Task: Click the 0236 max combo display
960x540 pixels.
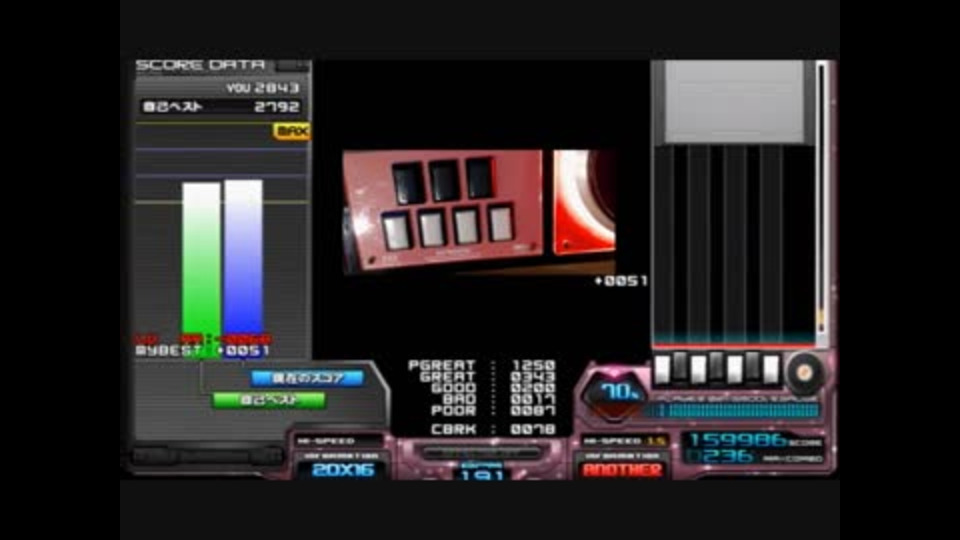Action: click(721, 456)
